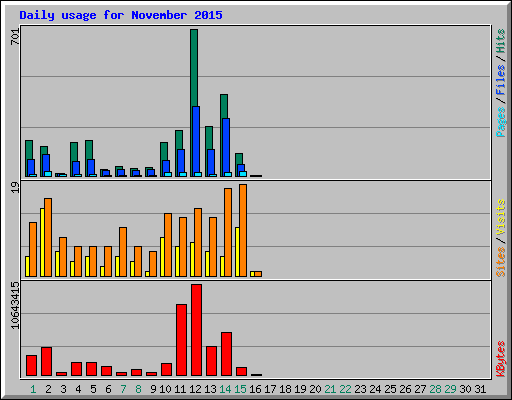
Task: Select the yellow Sites bar for day 2
Action: pyautogui.click(x=42, y=242)
